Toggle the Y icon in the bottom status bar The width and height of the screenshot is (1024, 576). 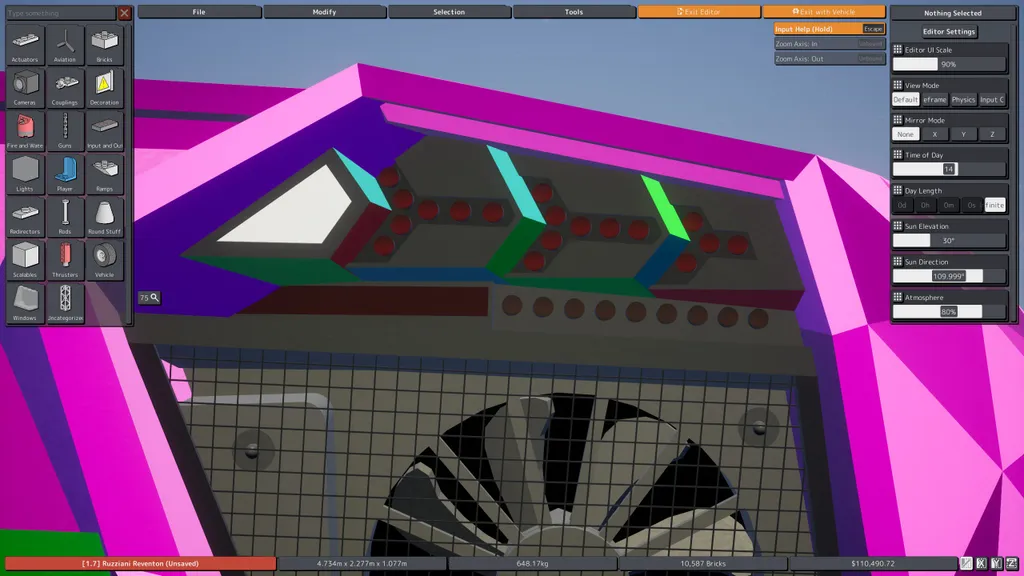coord(997,563)
